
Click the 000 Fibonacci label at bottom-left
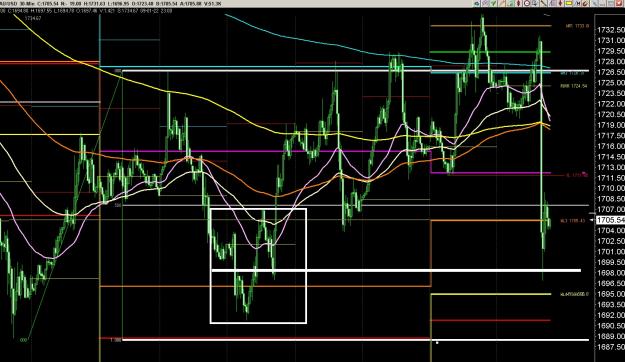tap(24, 340)
